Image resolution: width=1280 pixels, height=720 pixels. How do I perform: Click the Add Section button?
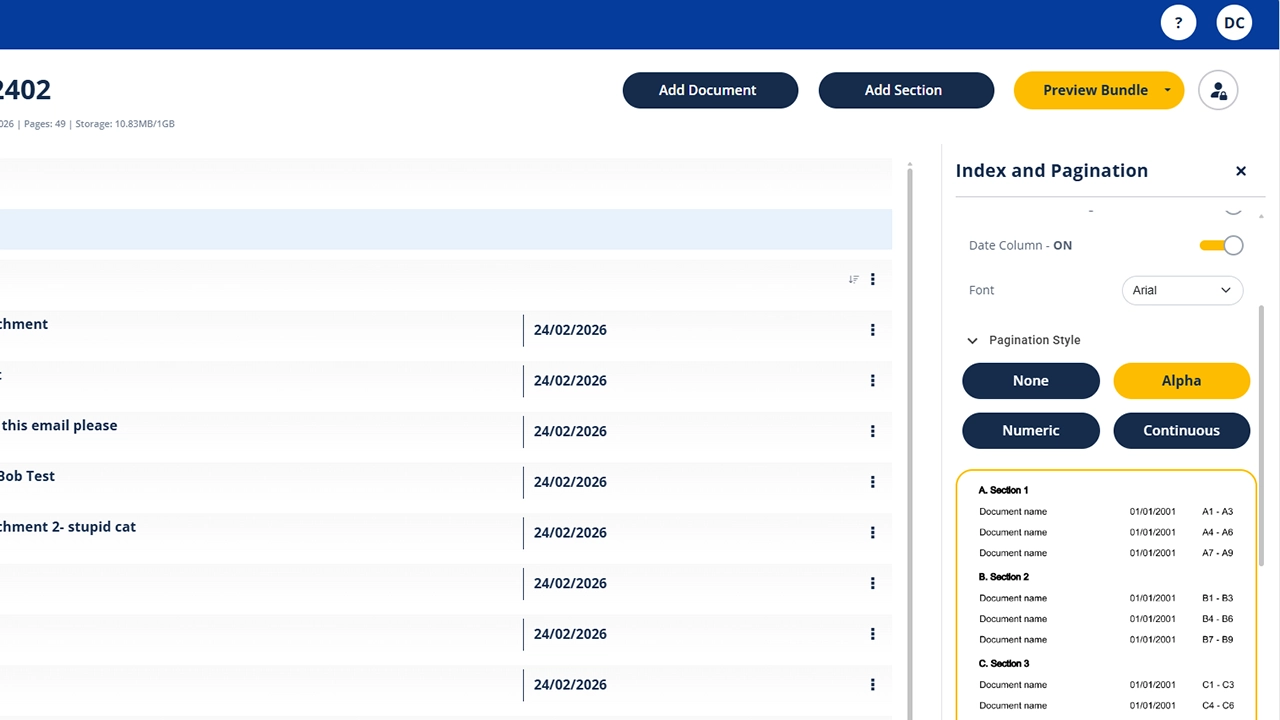tap(903, 90)
